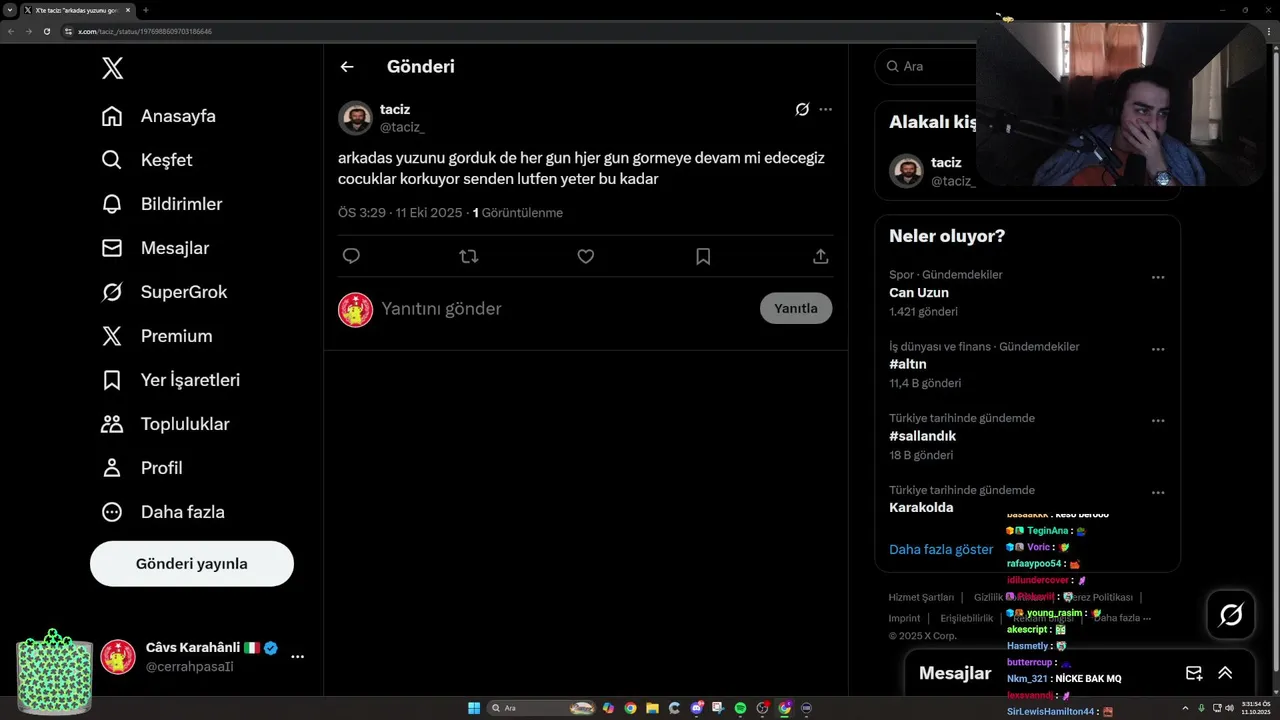Image resolution: width=1280 pixels, height=720 pixels.
Task: Open Hizmet Şartları footer link
Action: point(921,597)
